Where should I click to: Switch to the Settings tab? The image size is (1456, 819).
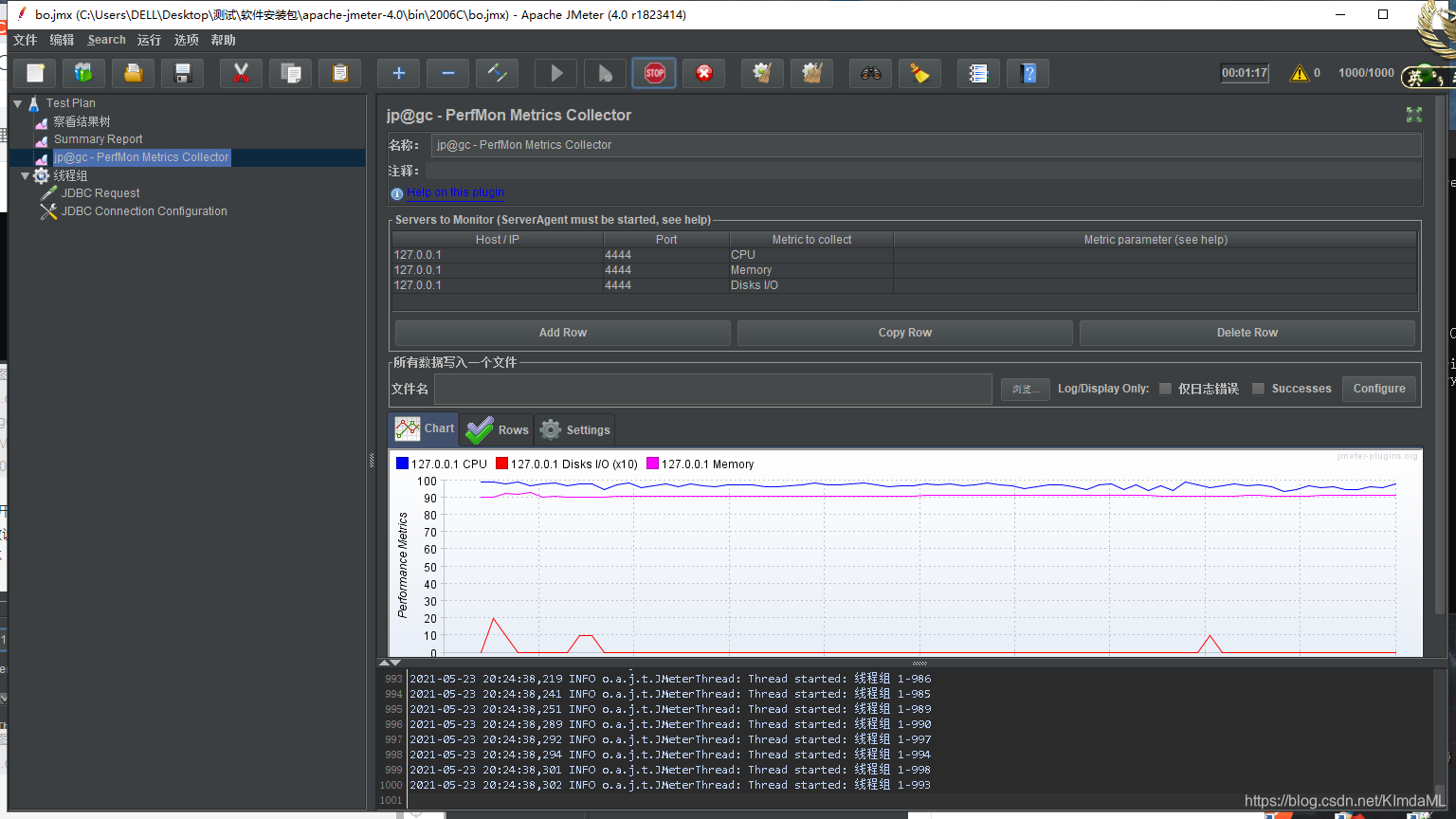[574, 429]
